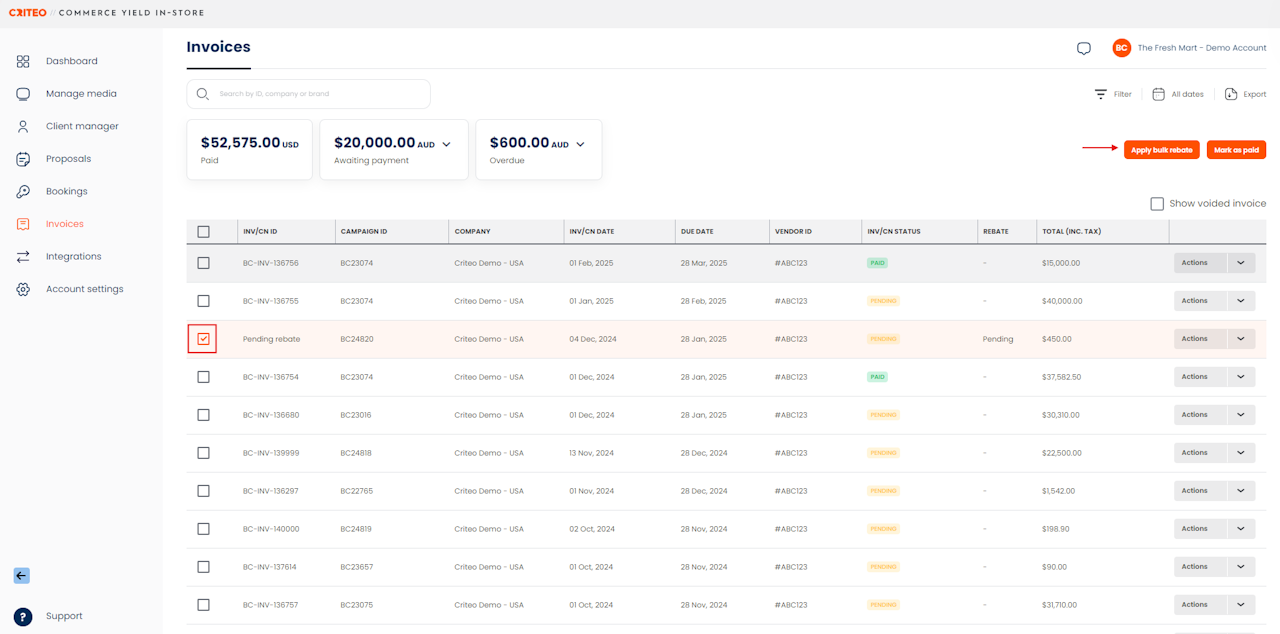Uncheck the Pending rebate row checkbox
1280x634 pixels.
pos(203,339)
